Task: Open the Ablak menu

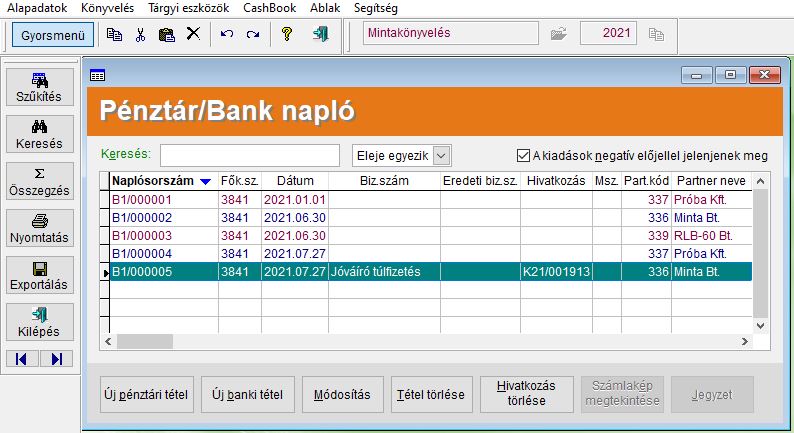Action: [325, 8]
